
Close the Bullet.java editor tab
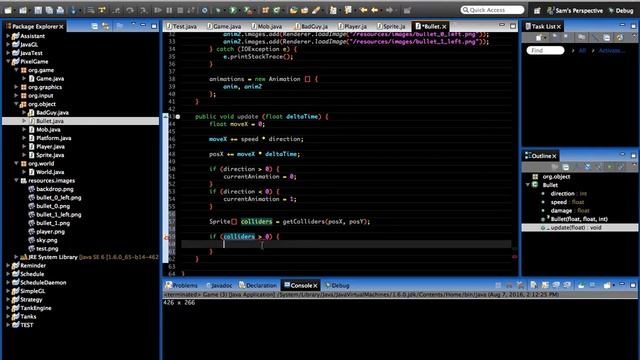(444, 27)
